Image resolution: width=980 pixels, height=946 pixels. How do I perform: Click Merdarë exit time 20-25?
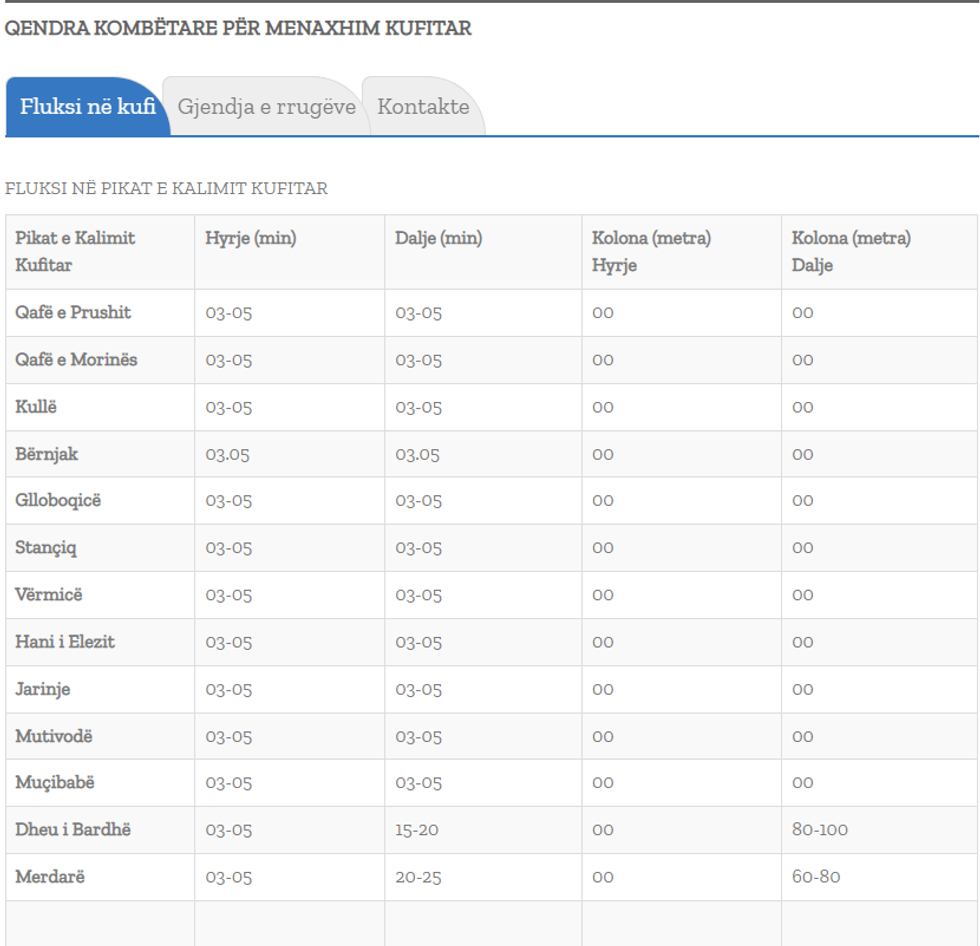click(x=418, y=877)
